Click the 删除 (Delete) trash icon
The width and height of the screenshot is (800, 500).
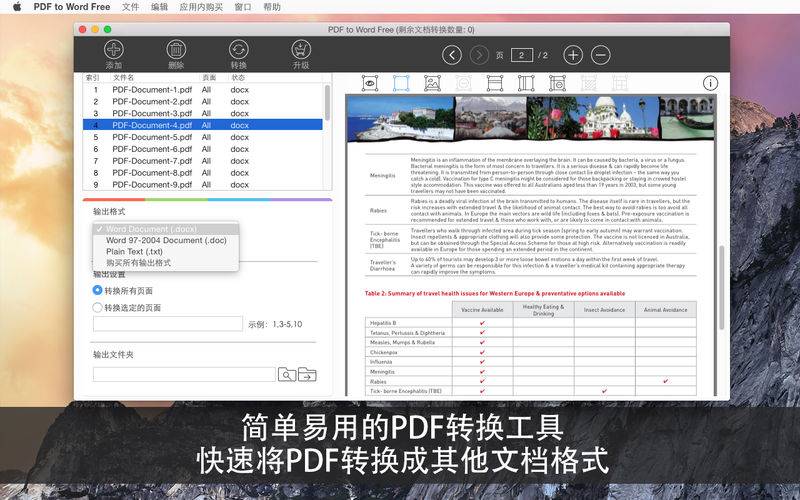click(x=176, y=49)
